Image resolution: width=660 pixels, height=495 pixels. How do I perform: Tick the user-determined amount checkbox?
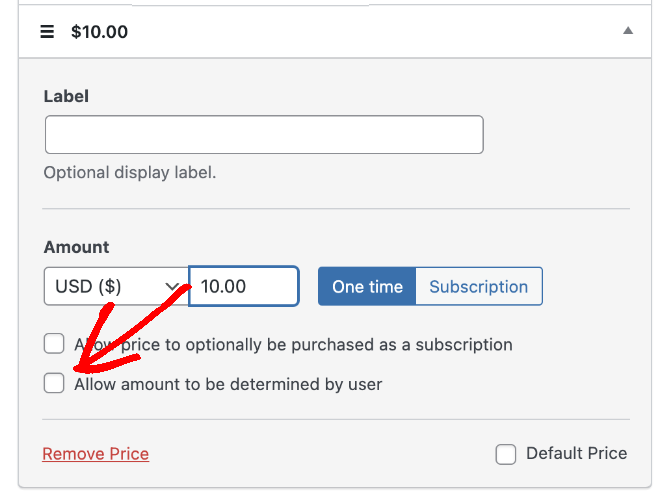click(54, 383)
